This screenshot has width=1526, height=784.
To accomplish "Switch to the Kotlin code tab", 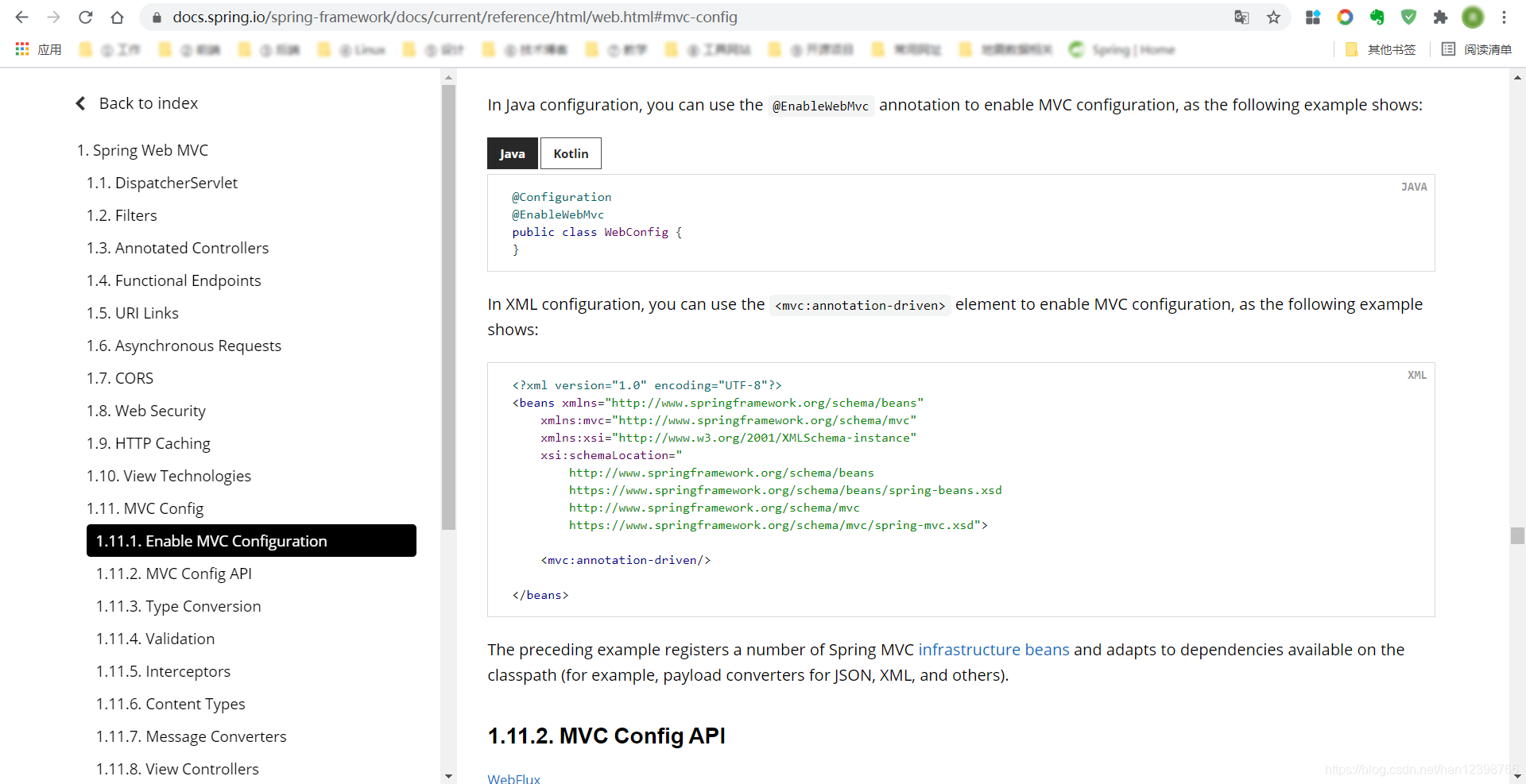I will click(x=571, y=153).
